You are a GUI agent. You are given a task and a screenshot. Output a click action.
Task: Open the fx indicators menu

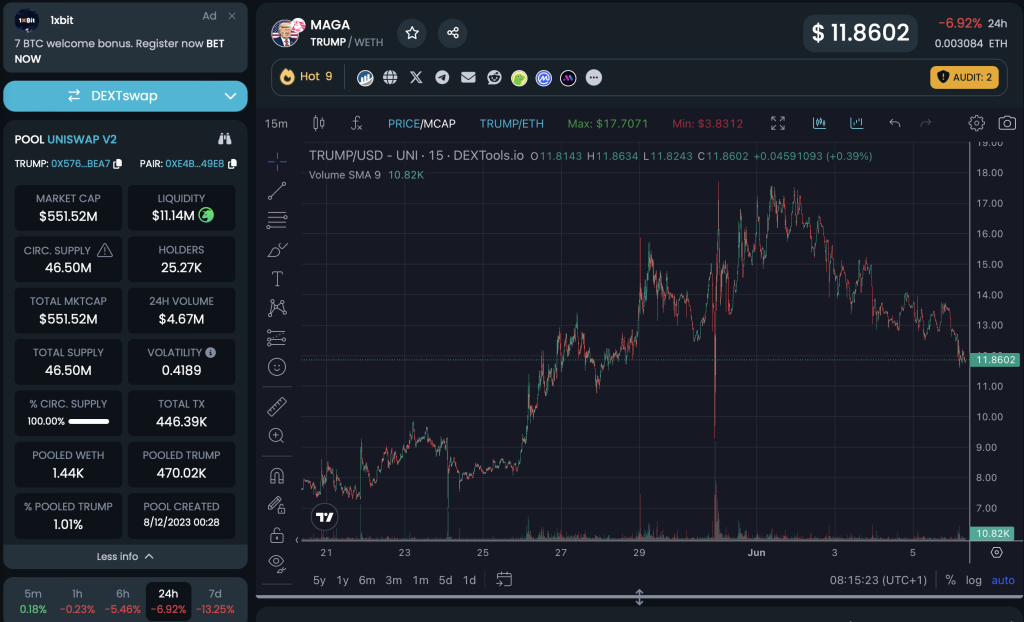[356, 123]
